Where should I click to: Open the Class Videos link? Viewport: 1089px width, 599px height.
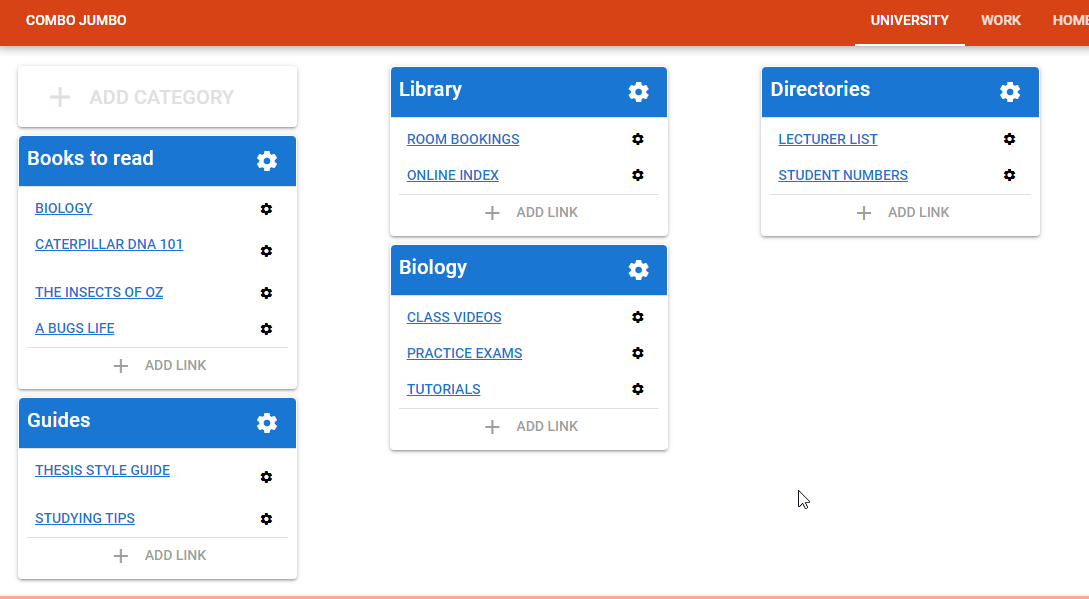[454, 318]
